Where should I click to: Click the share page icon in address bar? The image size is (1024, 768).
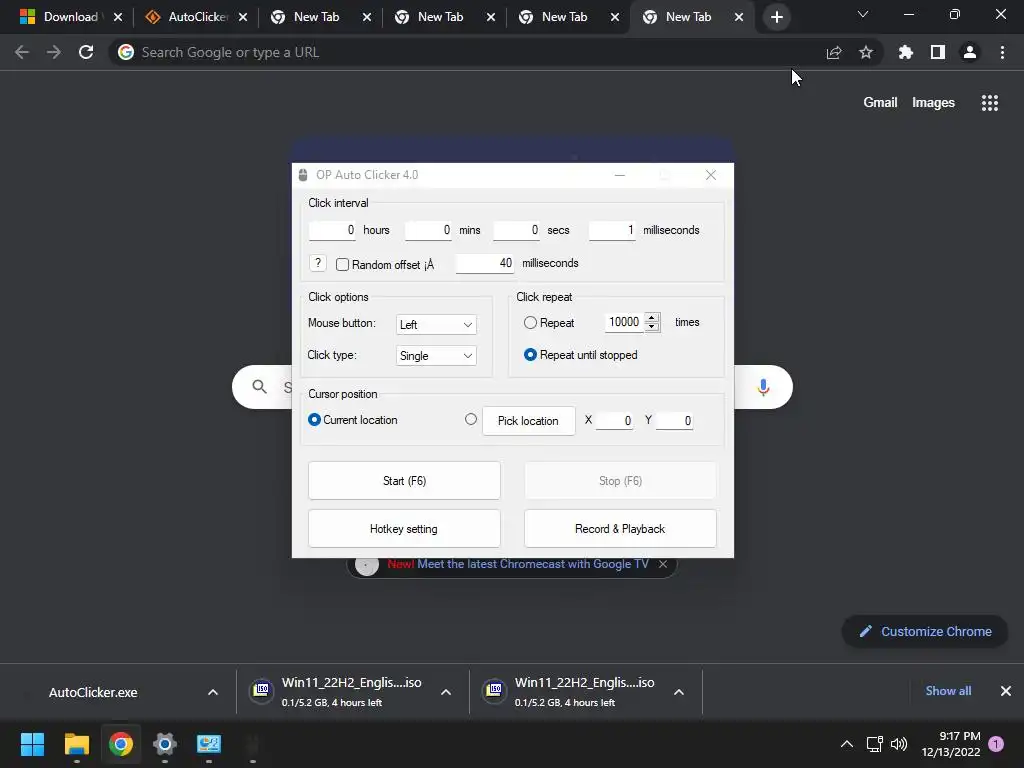click(834, 52)
